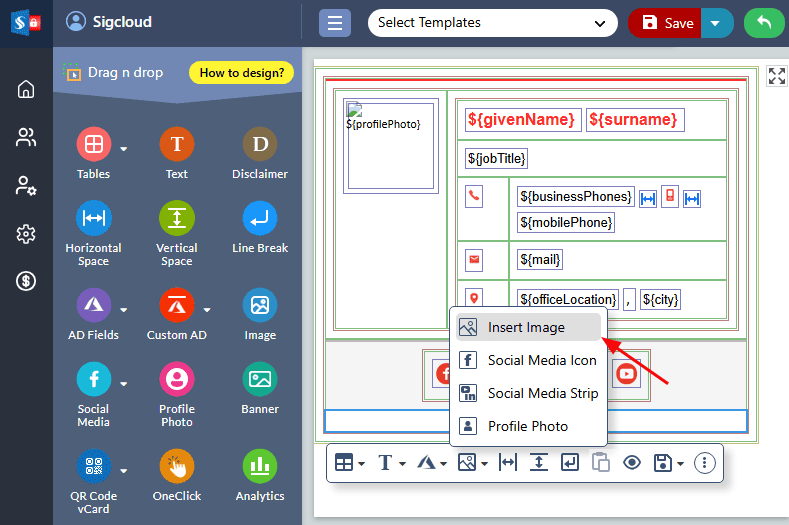The width and height of the screenshot is (789, 525).
Task: Open the Users page in left navigation
Action: coord(26,137)
